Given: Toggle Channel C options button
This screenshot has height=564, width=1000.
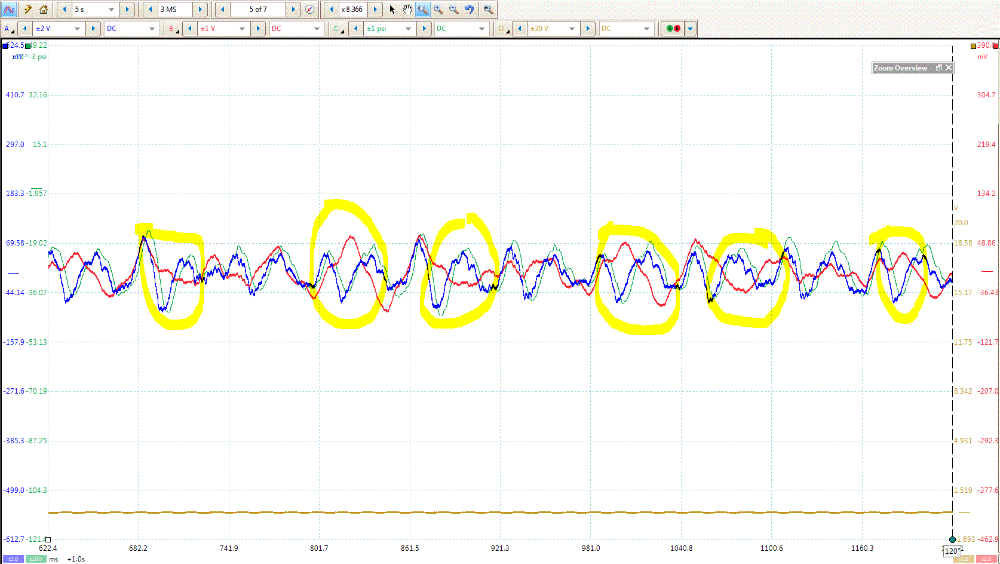Looking at the screenshot, I should pyautogui.click(x=337, y=29).
